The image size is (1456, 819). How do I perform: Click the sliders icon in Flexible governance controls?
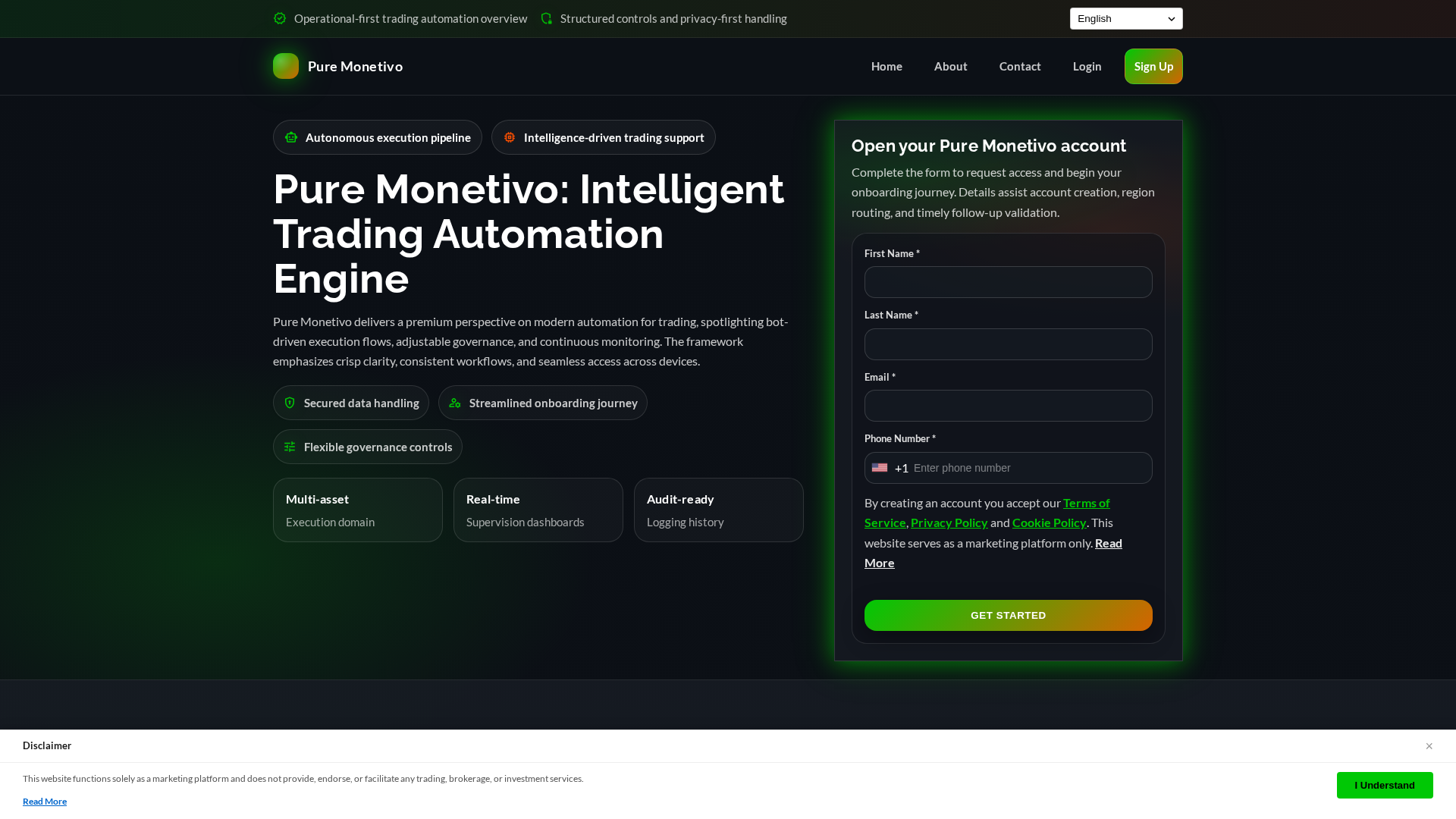290,447
